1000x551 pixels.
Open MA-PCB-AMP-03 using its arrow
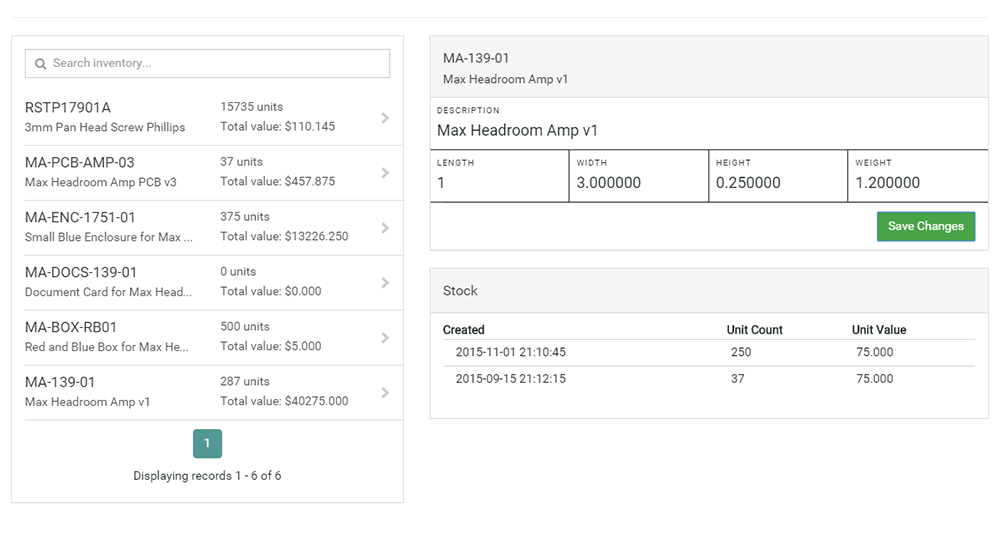pos(385,173)
